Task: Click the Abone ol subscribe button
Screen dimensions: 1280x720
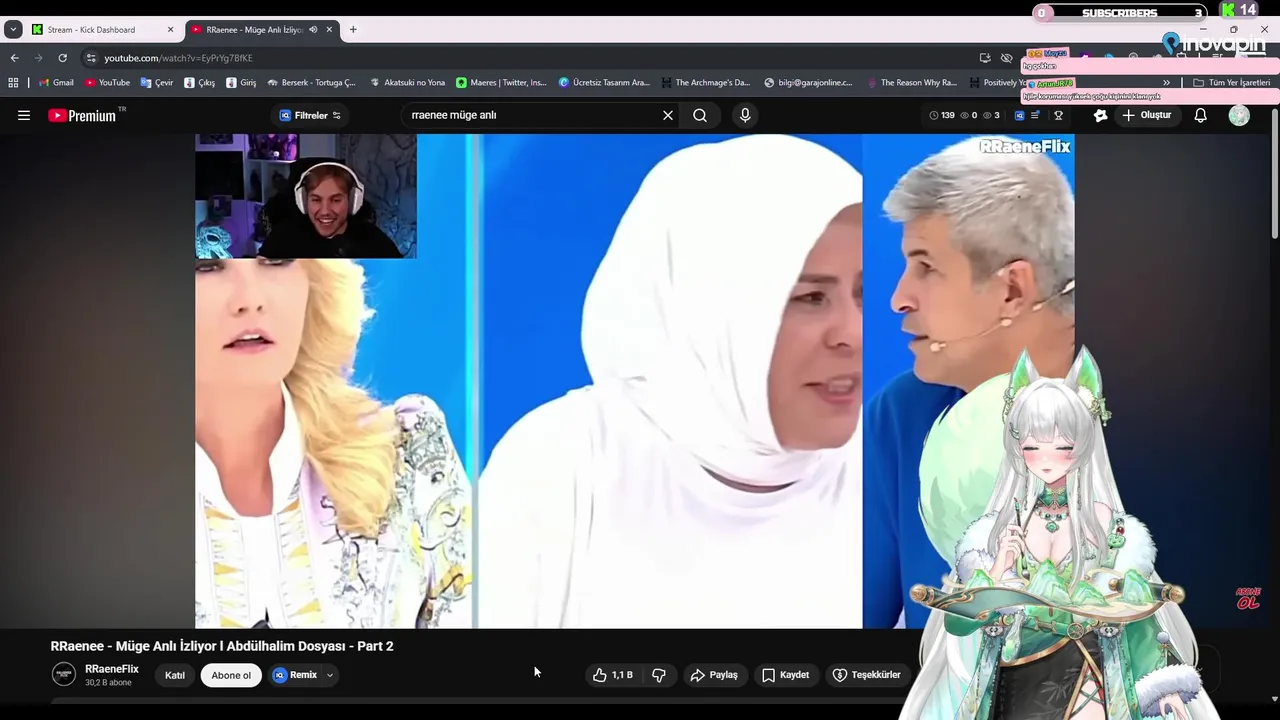Action: (231, 675)
